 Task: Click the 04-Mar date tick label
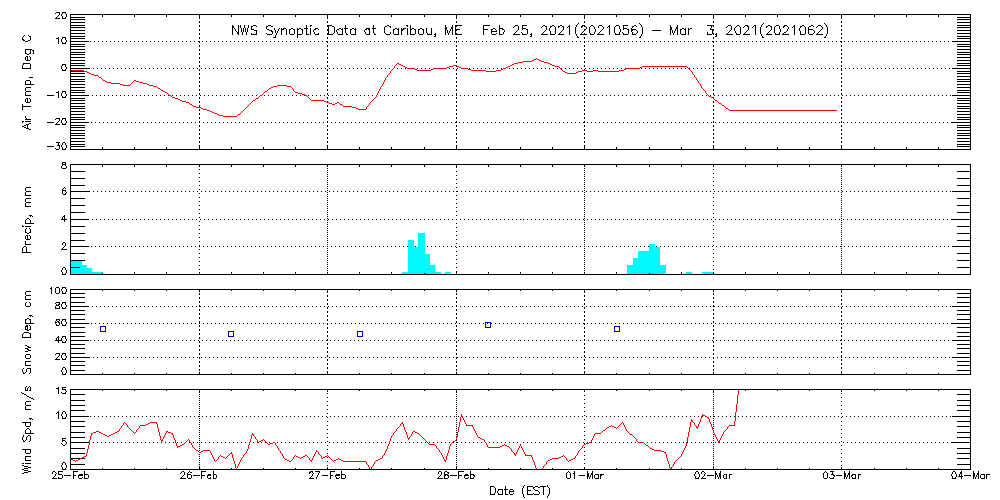tap(968, 478)
